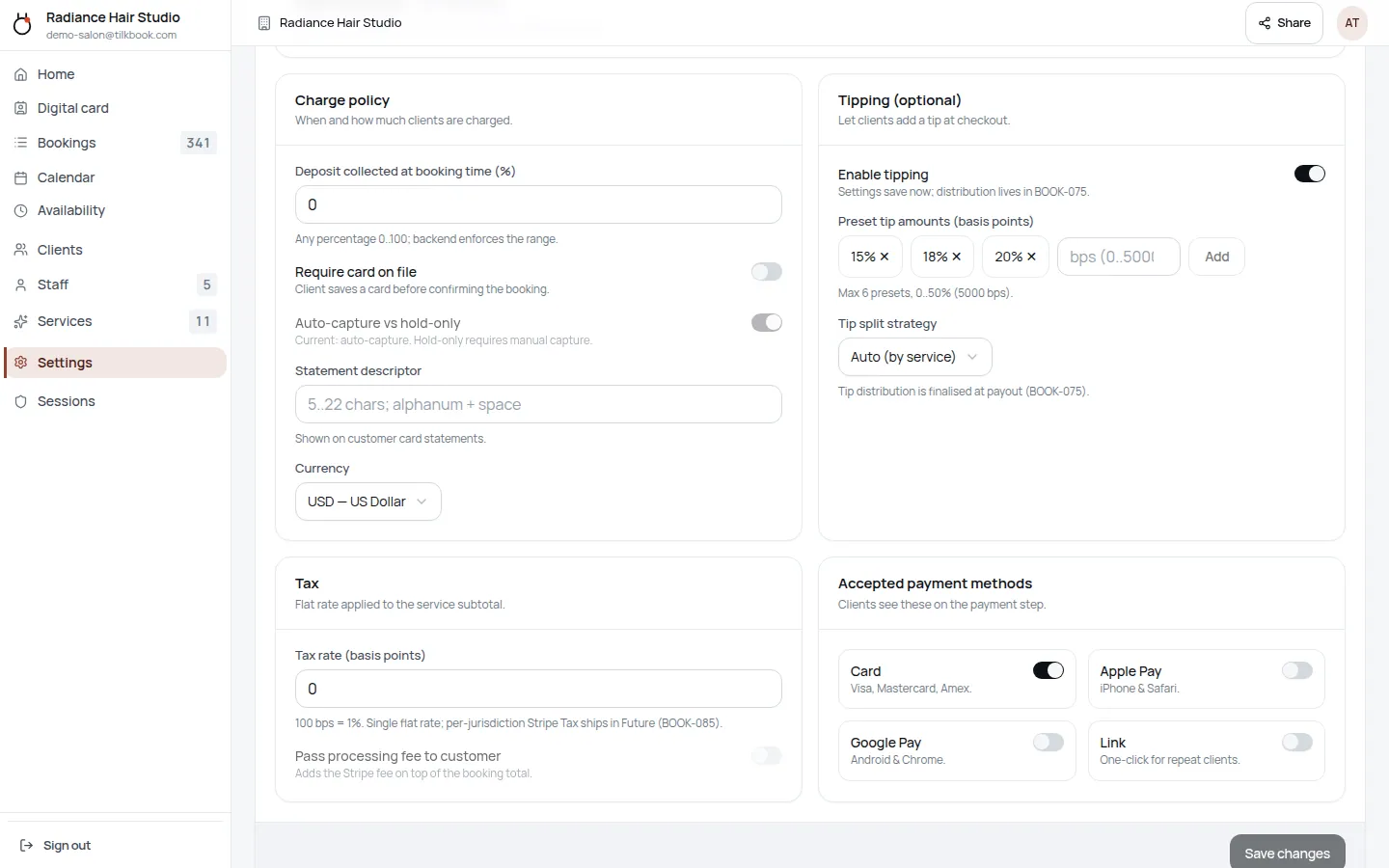Remove the 20% tip preset
This screenshot has width=1389, height=868.
[1031, 257]
